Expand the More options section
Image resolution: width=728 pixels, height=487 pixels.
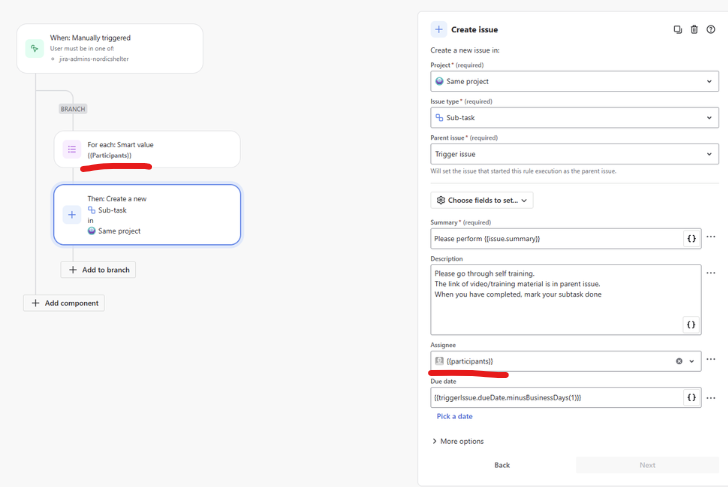[x=458, y=441]
